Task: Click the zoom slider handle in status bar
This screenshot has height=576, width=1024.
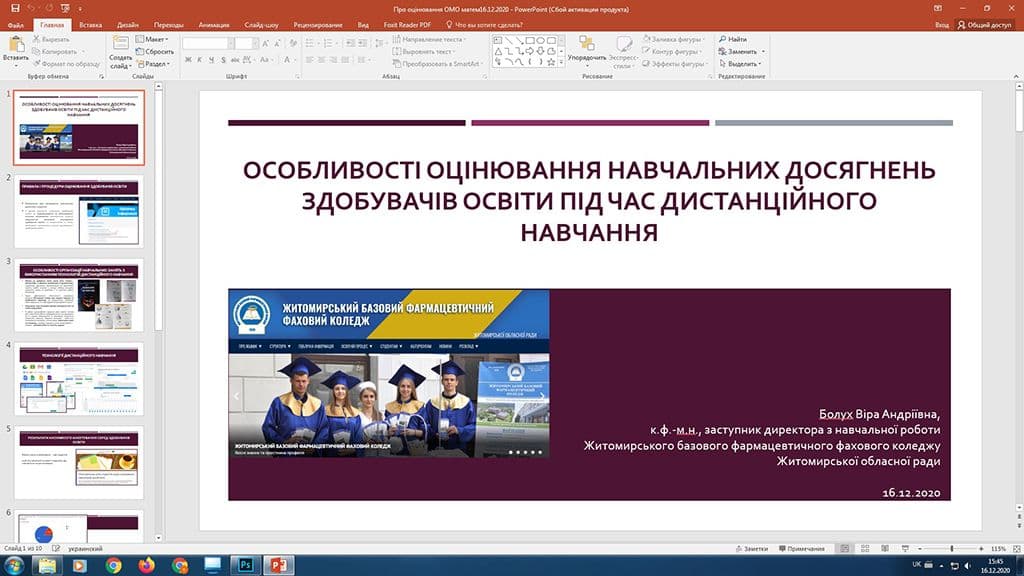Action: (952, 549)
